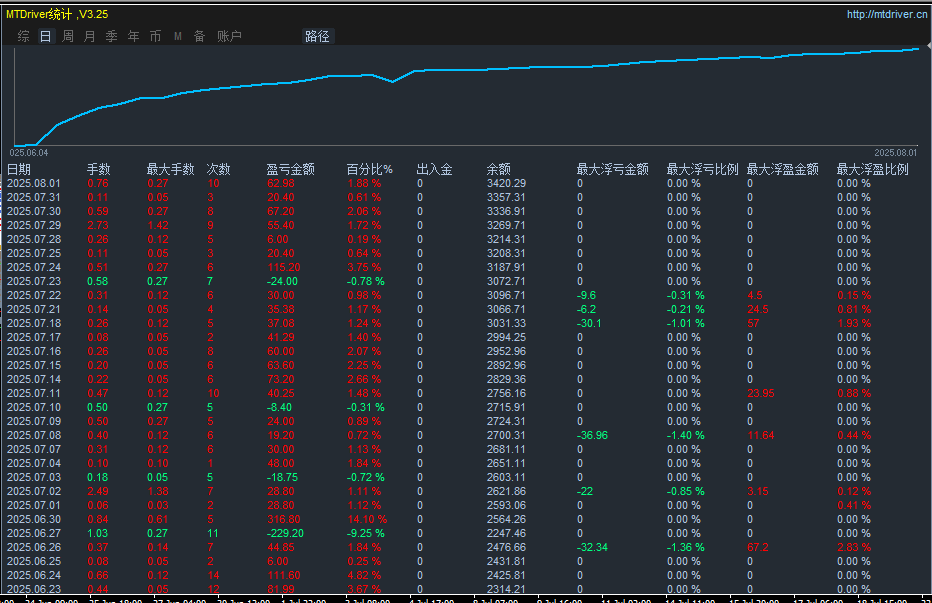Switch to the 月 monthly tab
932x603 pixels.
click(x=90, y=36)
